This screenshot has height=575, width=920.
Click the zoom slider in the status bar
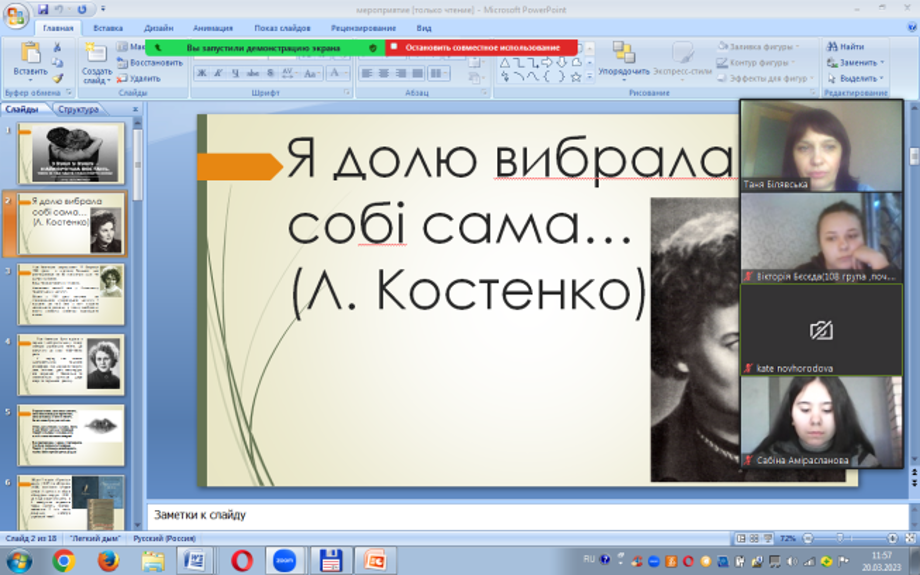[838, 538]
